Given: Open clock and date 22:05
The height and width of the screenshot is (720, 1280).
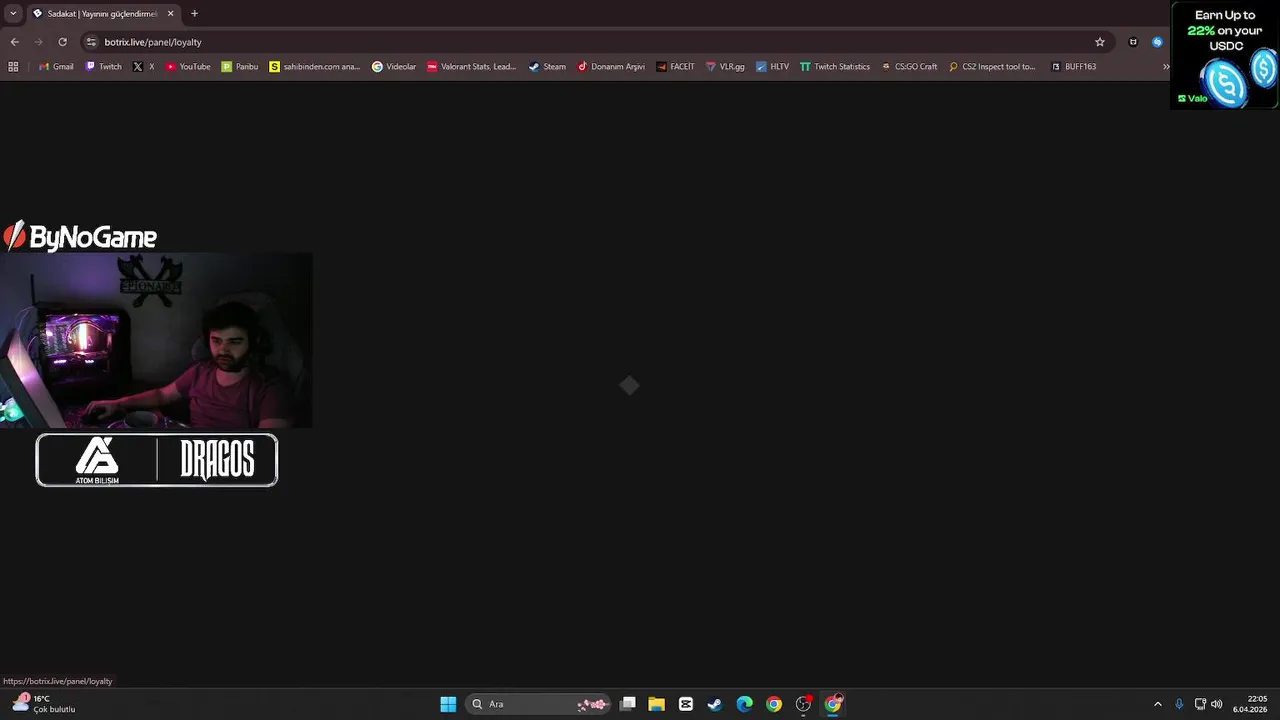Looking at the screenshot, I should (x=1250, y=704).
